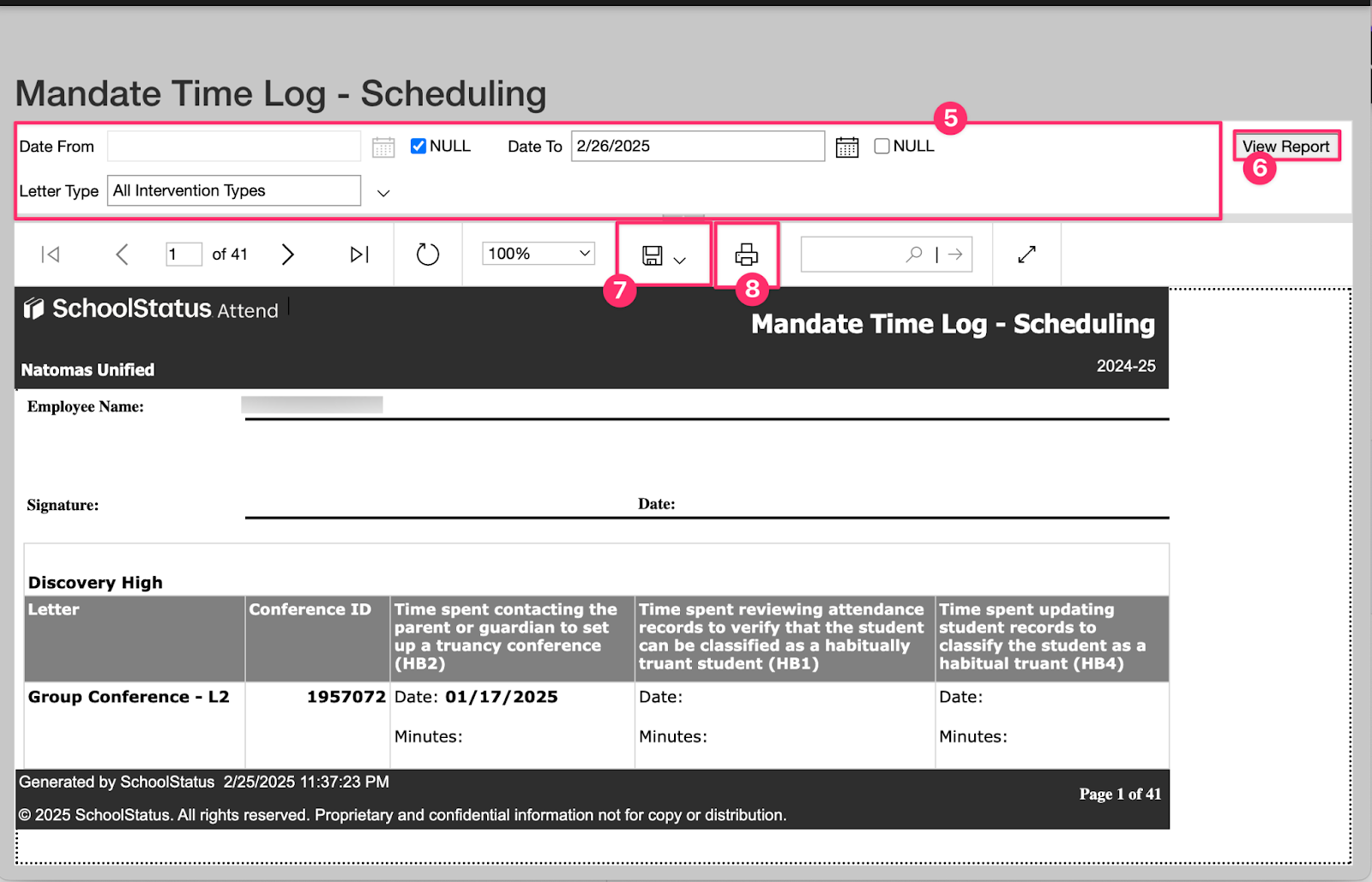Expand the Letter Type dropdown arrow

pos(383,193)
